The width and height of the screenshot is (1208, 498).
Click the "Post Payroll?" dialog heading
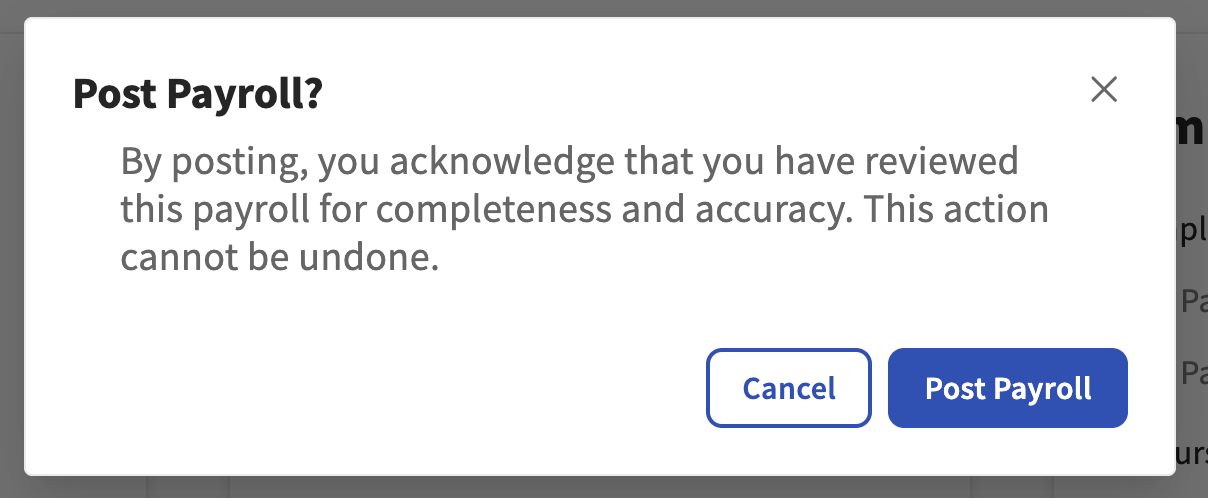tap(198, 95)
